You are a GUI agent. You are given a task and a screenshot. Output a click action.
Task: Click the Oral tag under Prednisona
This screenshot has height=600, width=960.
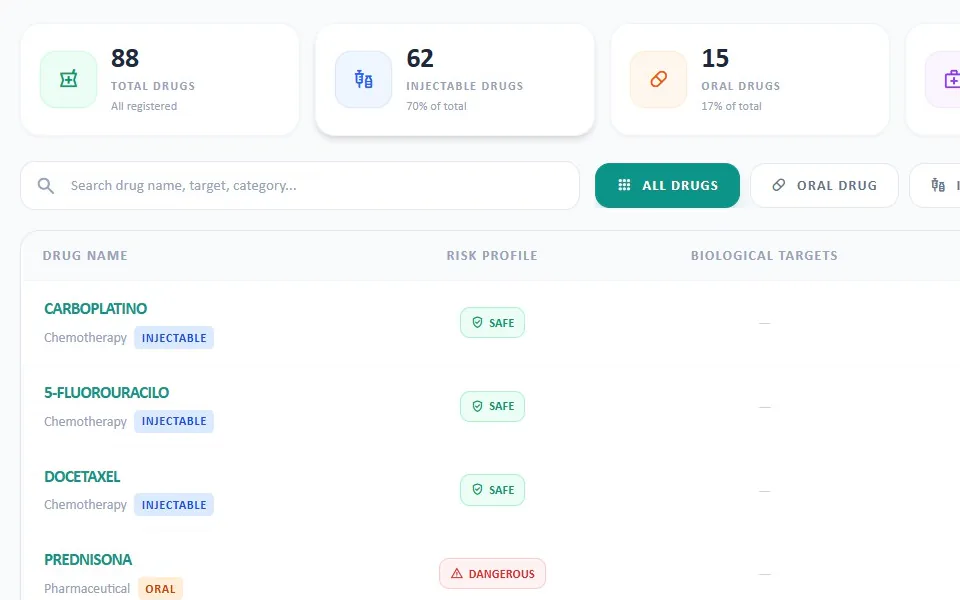pyautogui.click(x=160, y=589)
